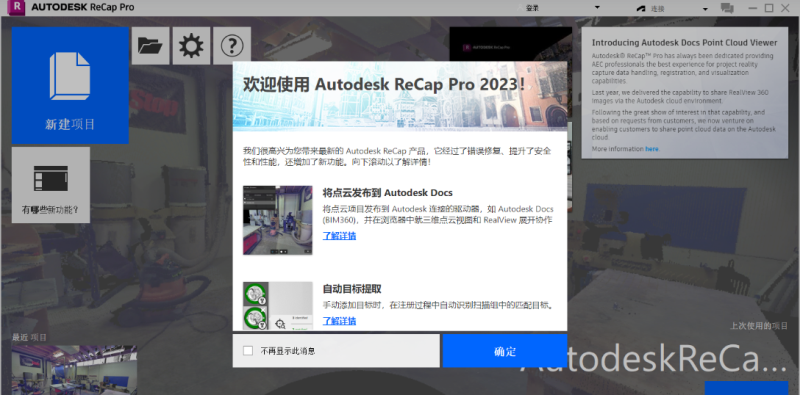Minimize the ReCap Pro window
The image size is (800, 395).
tap(753, 8)
